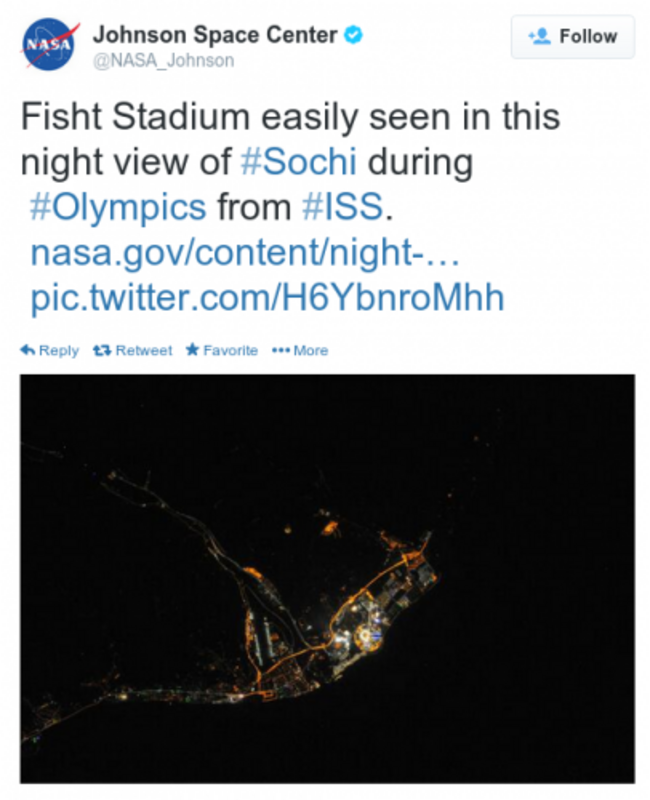This screenshot has width=650, height=800.
Task: Click the retweet arrows icon
Action: tap(102, 351)
